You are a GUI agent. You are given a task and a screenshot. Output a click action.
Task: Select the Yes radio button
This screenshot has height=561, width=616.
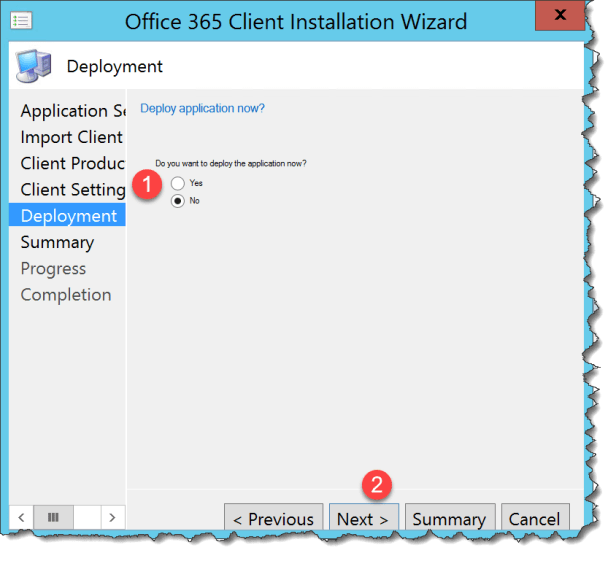pyautogui.click(x=178, y=183)
